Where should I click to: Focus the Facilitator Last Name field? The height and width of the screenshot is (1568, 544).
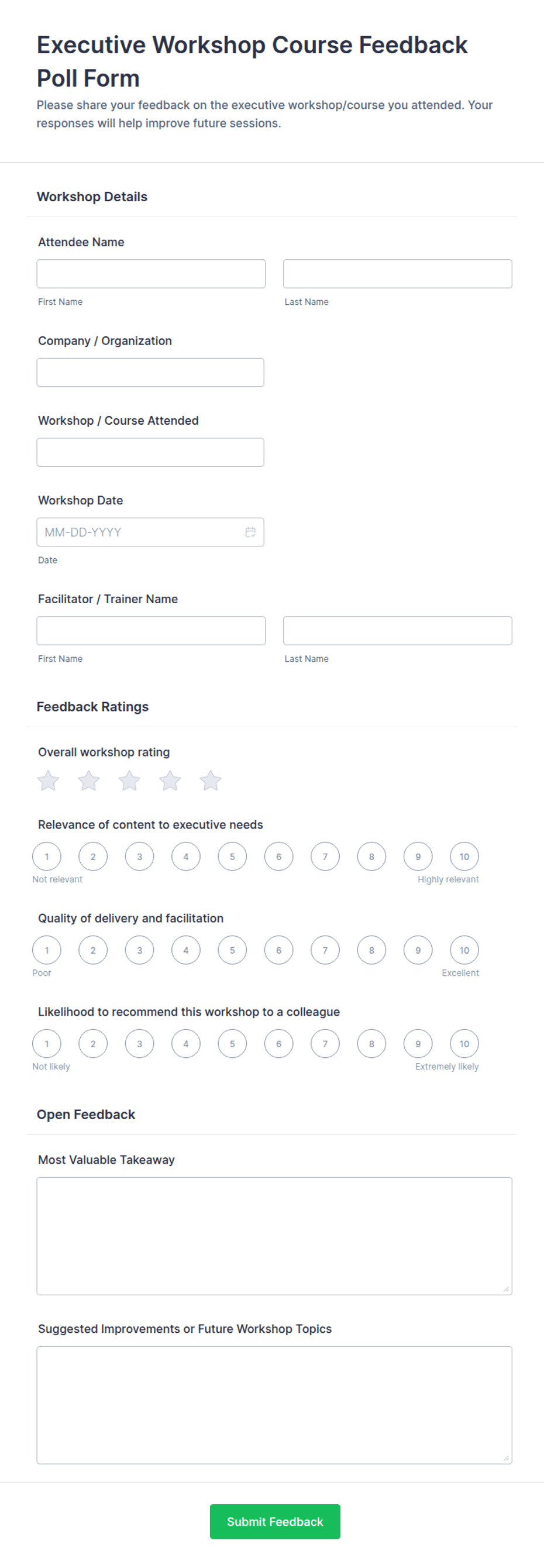tap(397, 631)
